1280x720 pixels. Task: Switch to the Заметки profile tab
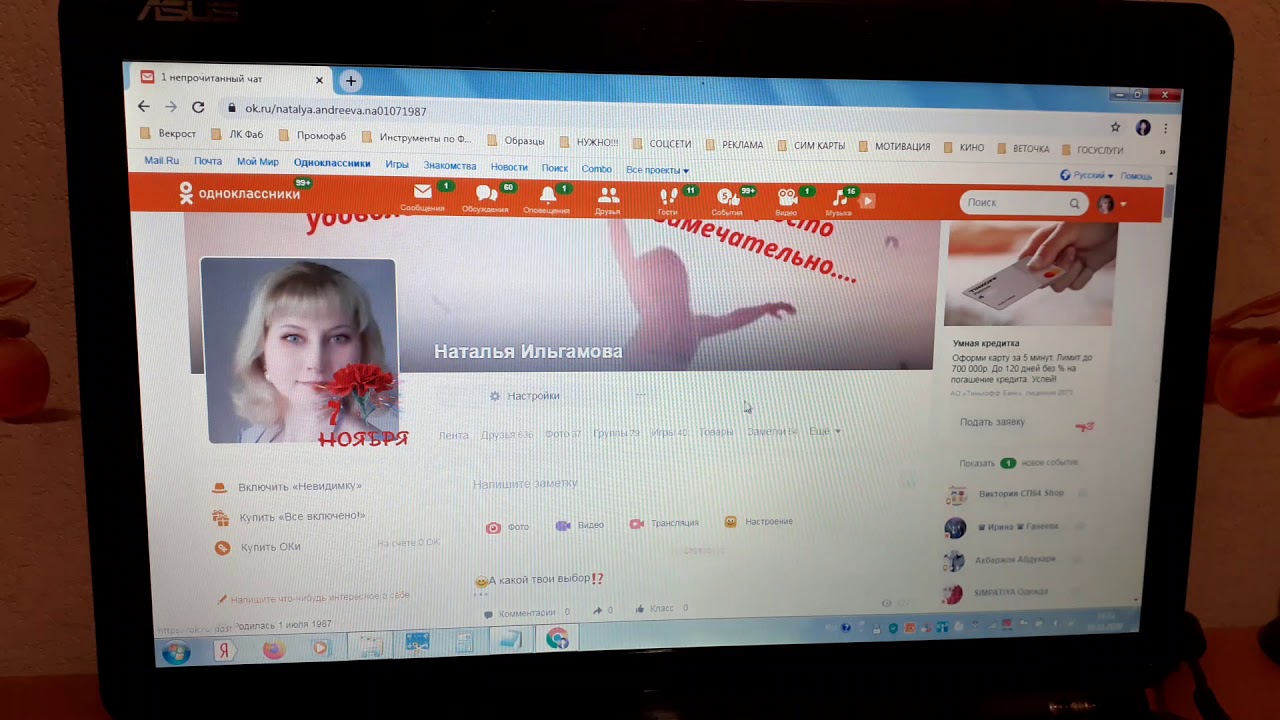point(772,432)
